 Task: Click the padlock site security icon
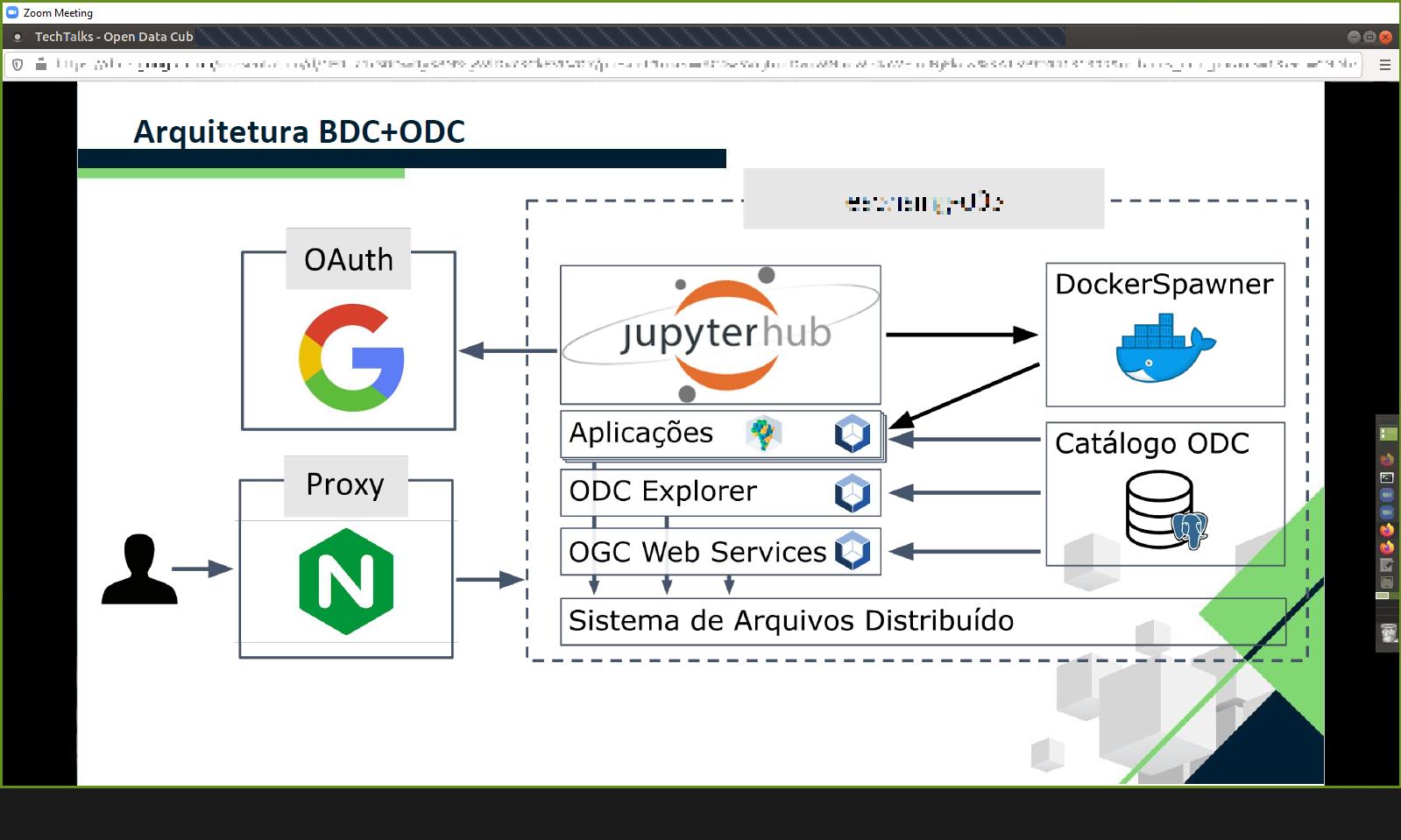pos(40,64)
